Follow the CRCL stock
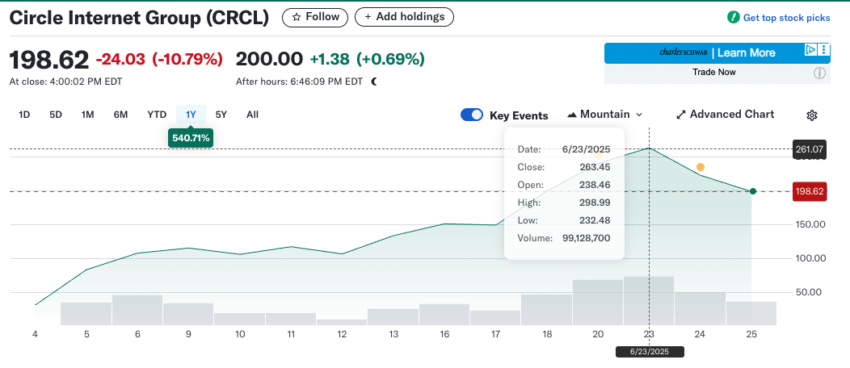This screenshot has height=368, width=850. 315,17
